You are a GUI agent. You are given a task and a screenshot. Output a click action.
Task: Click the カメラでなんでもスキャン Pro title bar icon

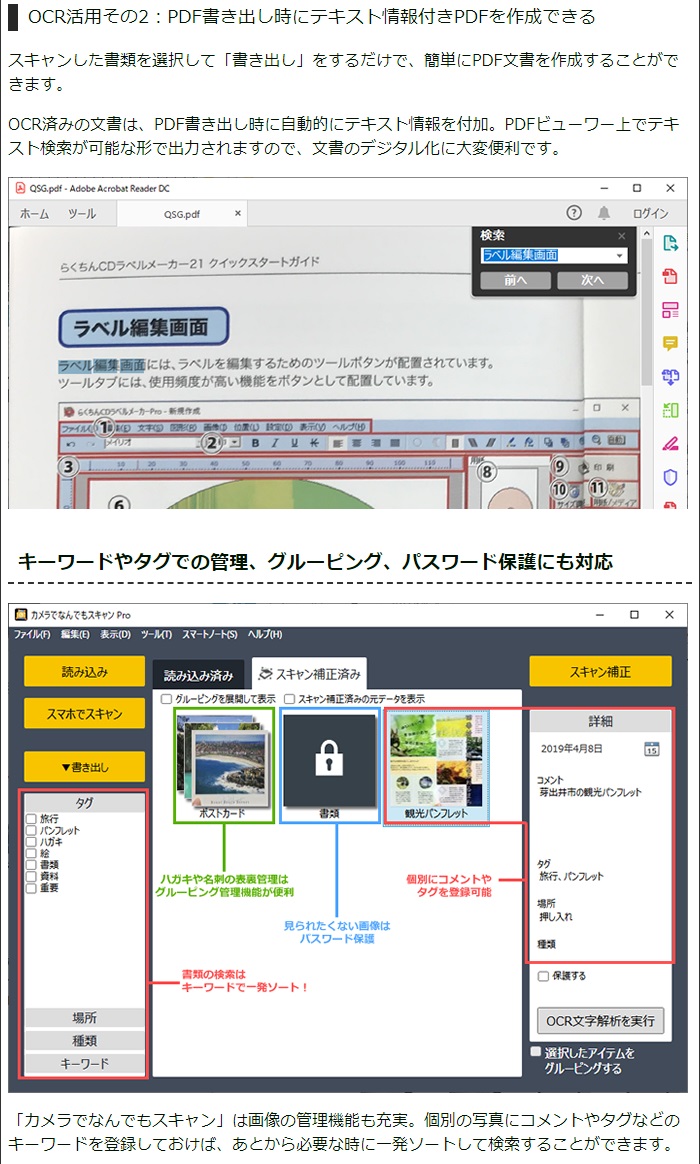21,615
